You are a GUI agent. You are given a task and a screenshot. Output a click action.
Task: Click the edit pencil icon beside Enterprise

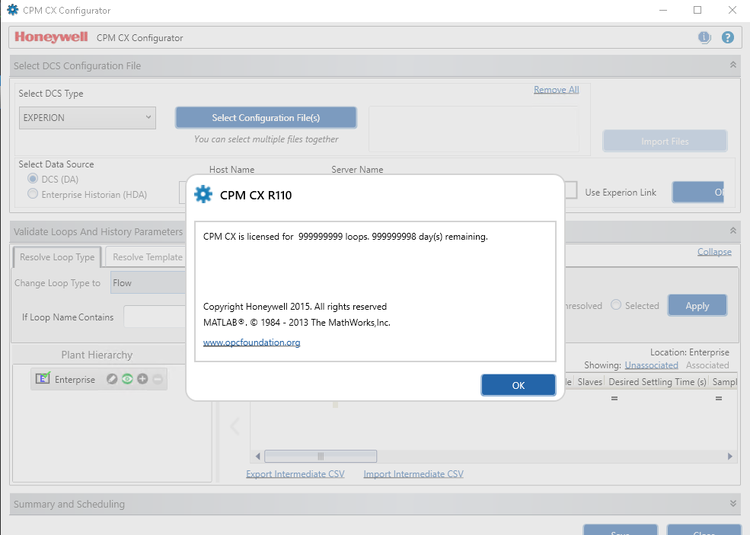pyautogui.click(x=112, y=379)
